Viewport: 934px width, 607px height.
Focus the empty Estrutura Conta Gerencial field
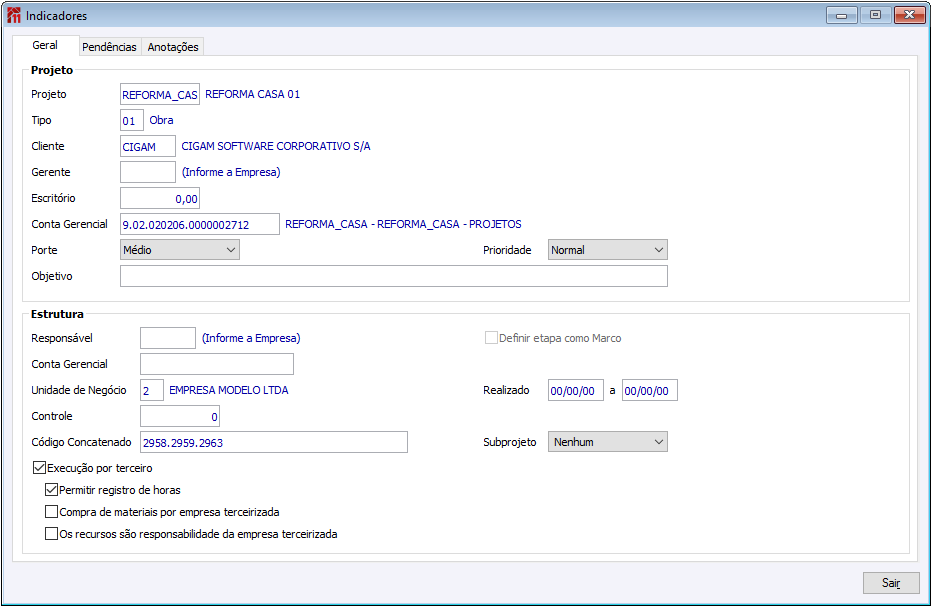pos(217,364)
